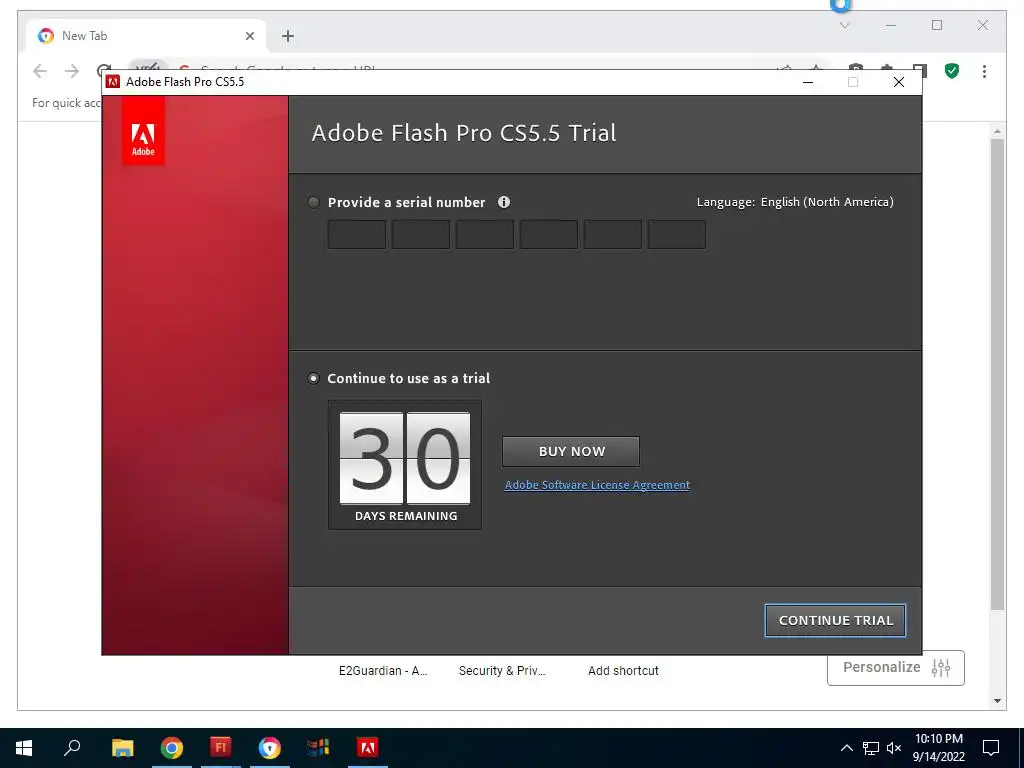
Task: Click the 30 days remaining counter
Action: click(405, 464)
